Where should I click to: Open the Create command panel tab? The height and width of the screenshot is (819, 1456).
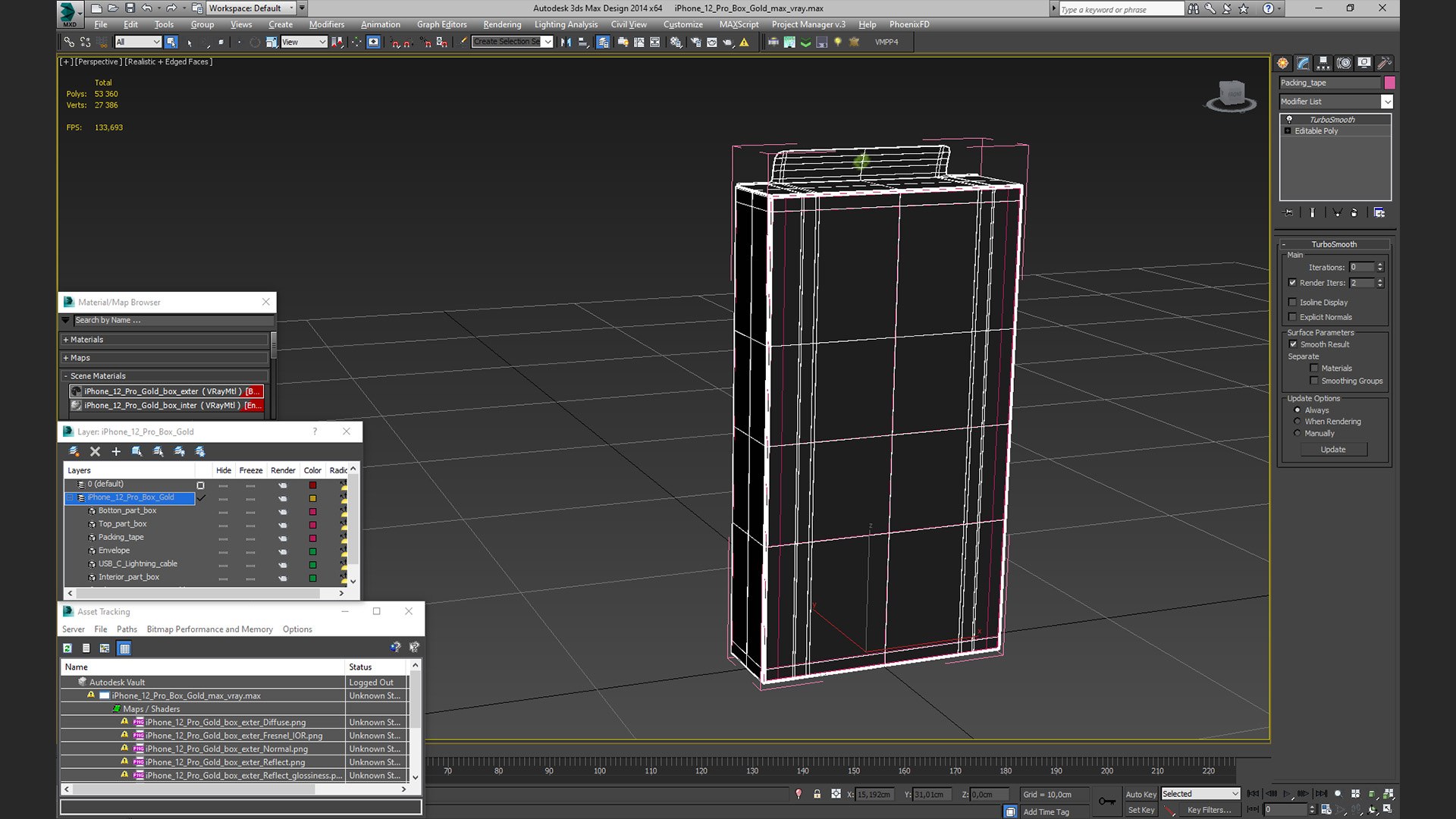pos(1282,63)
